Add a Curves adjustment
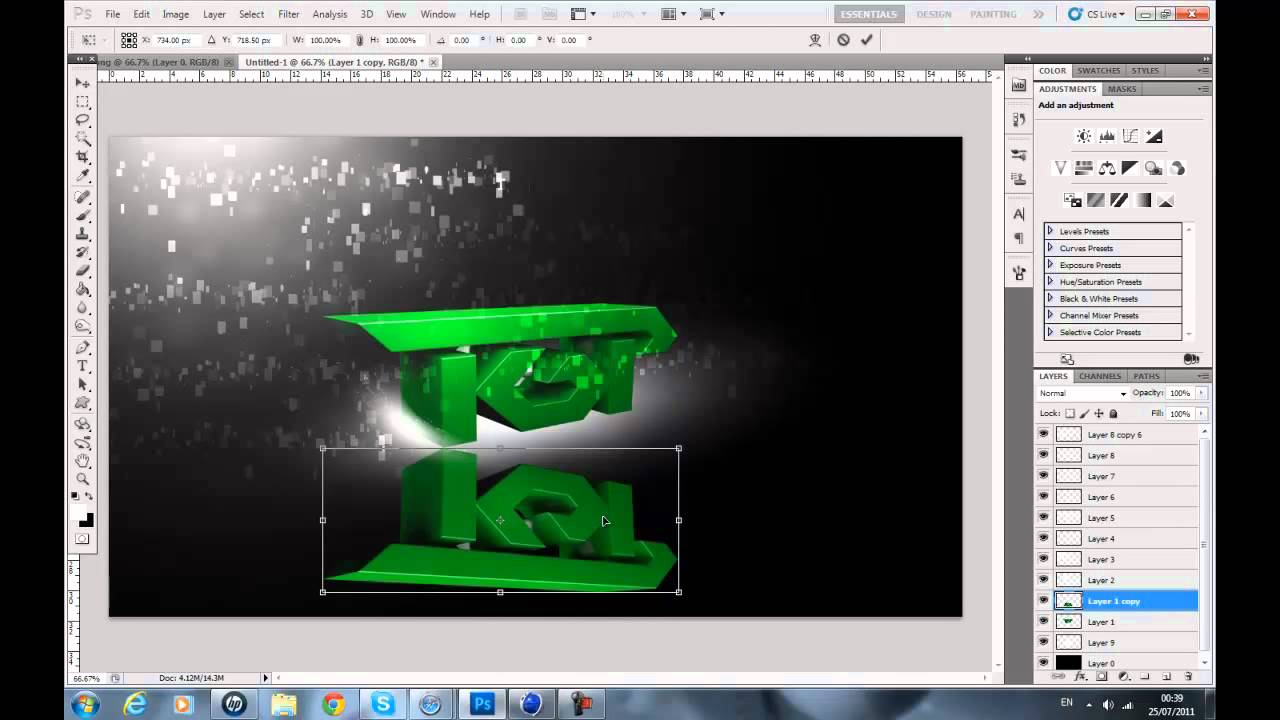 1130,136
